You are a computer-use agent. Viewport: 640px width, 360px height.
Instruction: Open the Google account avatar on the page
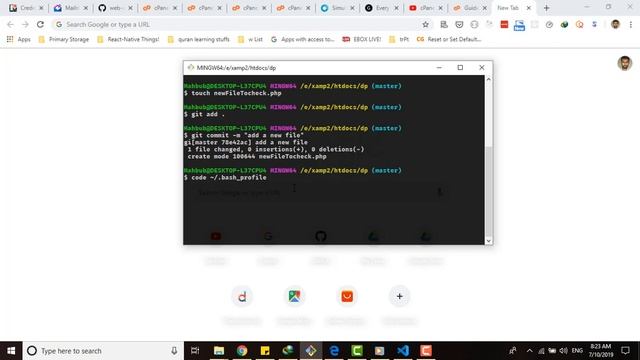(x=624, y=63)
